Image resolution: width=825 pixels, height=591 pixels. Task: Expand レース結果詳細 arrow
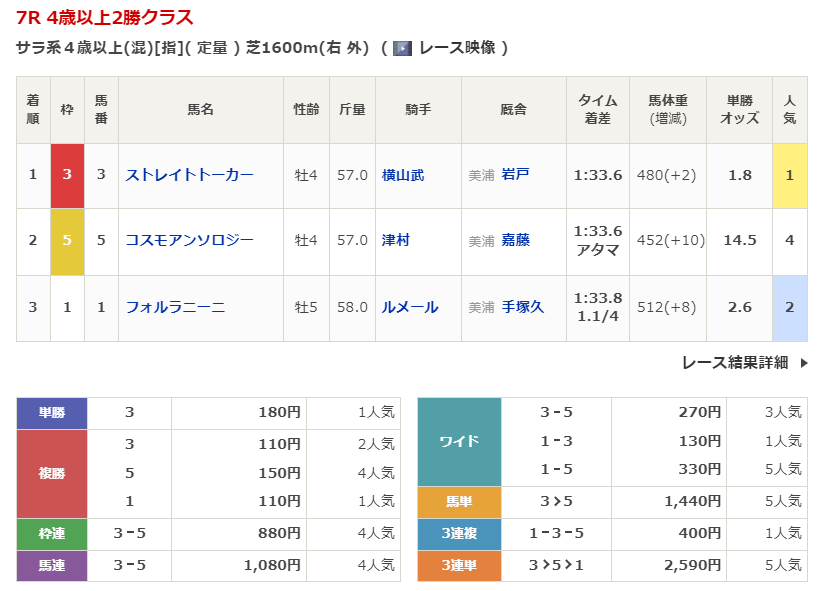803,363
